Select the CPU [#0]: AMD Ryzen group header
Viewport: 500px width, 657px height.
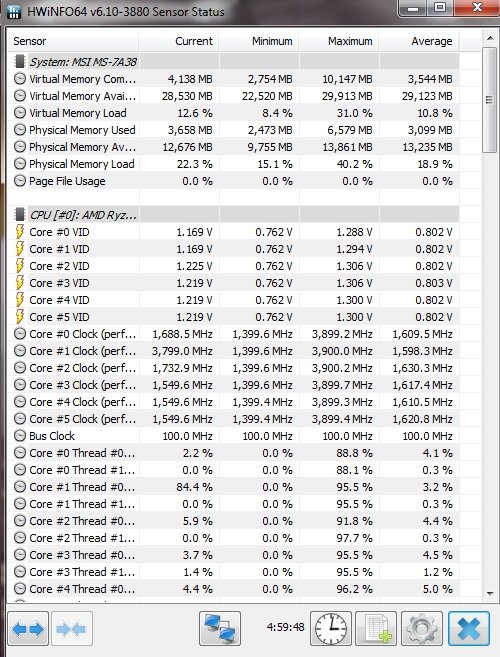click(233, 215)
